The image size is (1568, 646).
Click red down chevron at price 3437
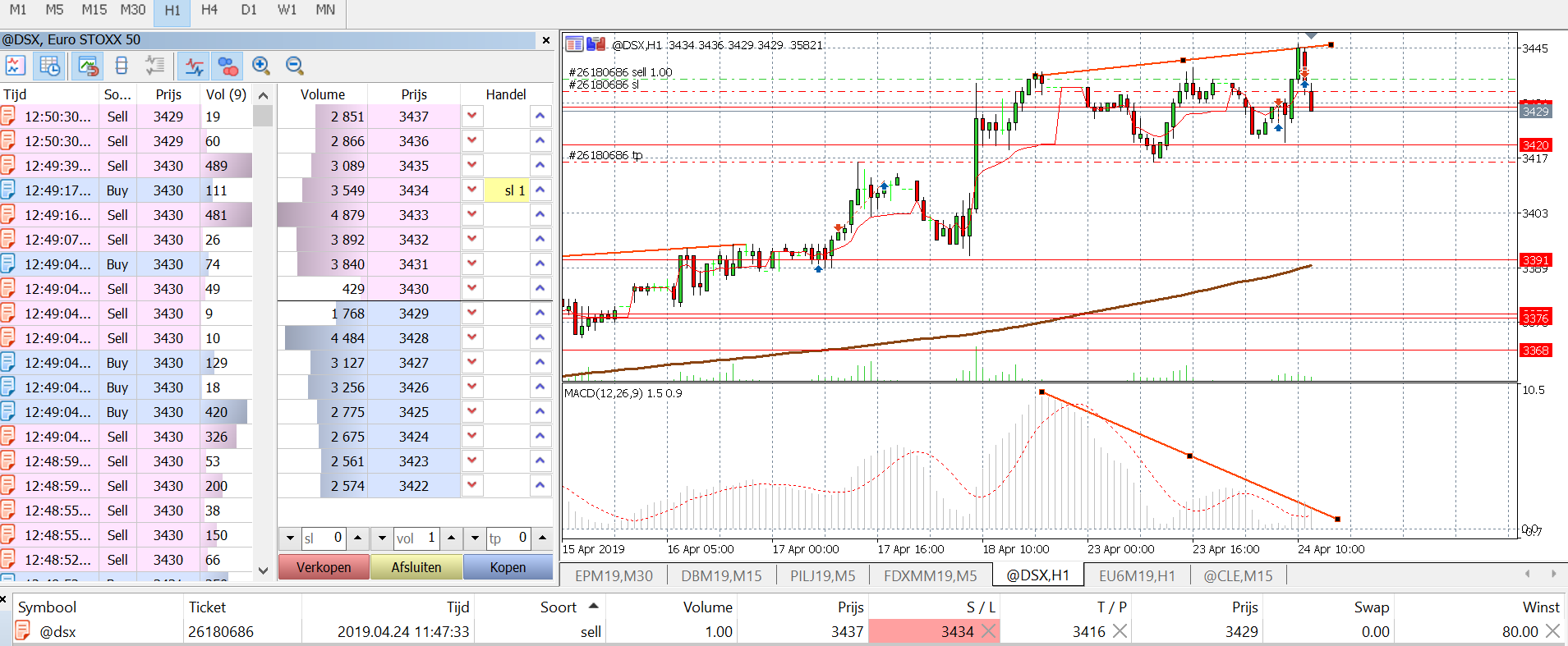(472, 116)
